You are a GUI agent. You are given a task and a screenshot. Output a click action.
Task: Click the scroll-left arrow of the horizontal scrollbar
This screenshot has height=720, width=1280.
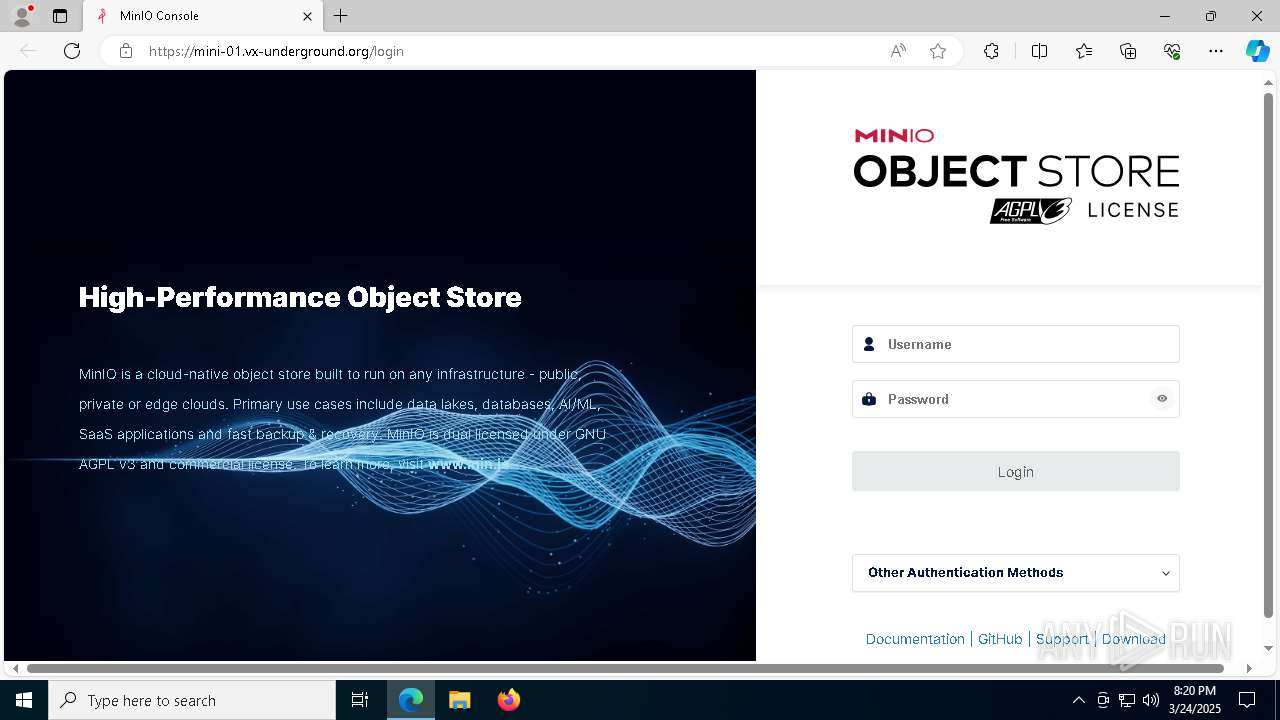[x=15, y=668]
